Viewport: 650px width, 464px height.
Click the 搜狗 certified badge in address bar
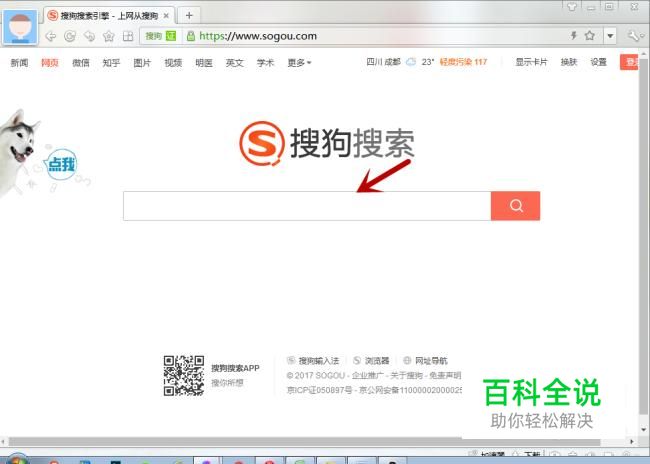160,36
